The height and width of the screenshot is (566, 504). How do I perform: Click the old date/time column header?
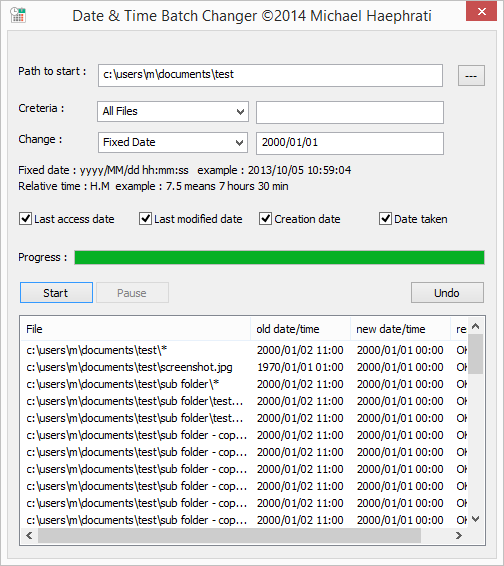pyautogui.click(x=300, y=329)
